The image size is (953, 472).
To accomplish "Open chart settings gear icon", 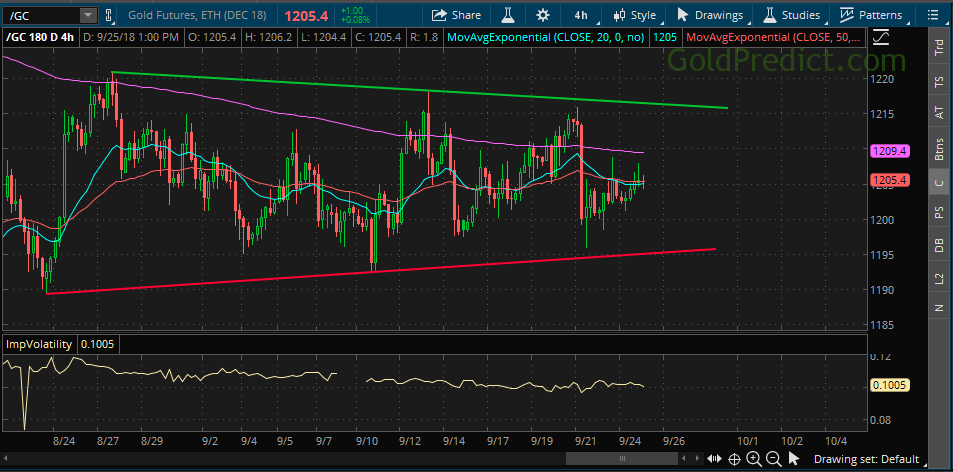I will tap(543, 15).
